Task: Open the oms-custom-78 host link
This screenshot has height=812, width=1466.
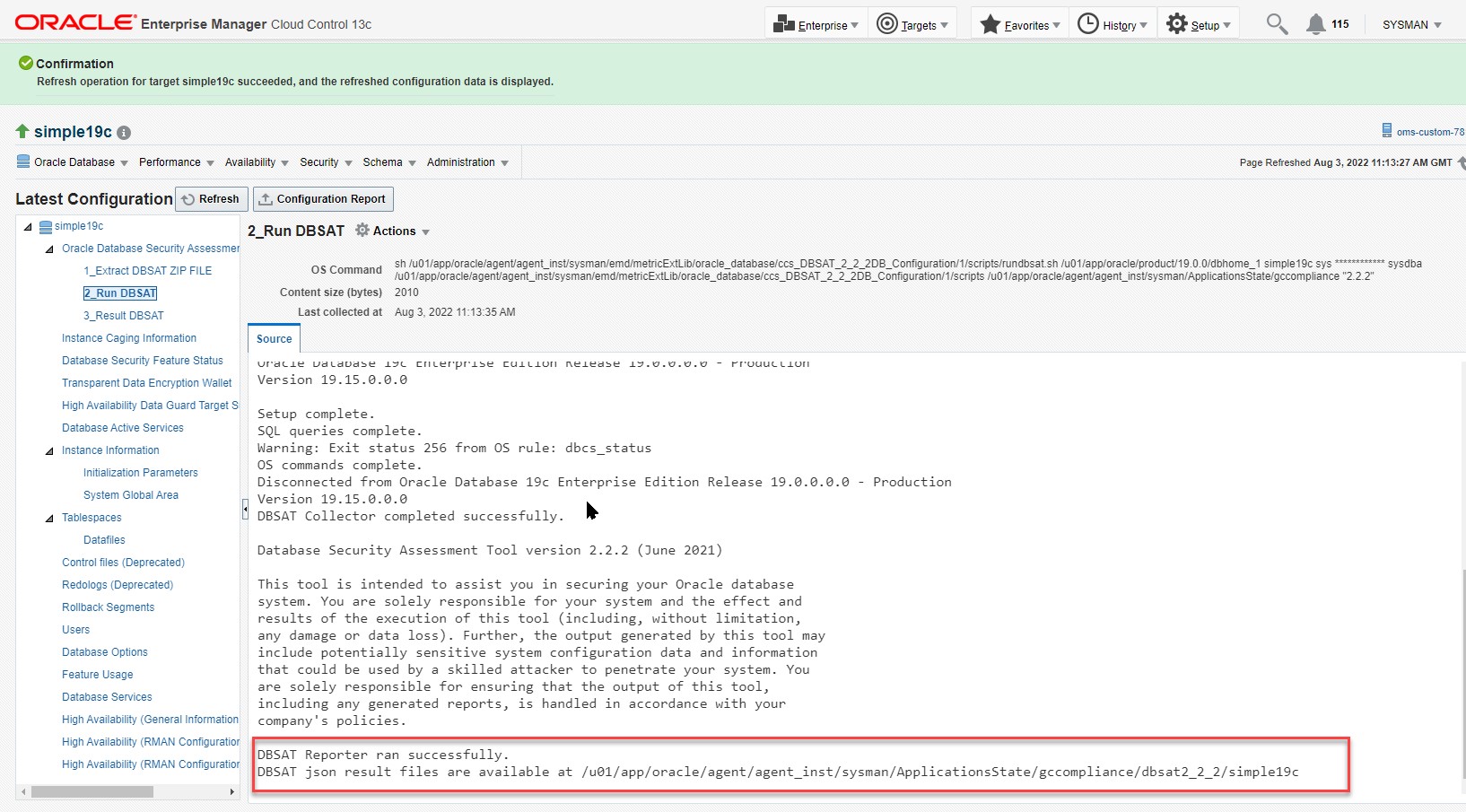Action: click(1430, 132)
